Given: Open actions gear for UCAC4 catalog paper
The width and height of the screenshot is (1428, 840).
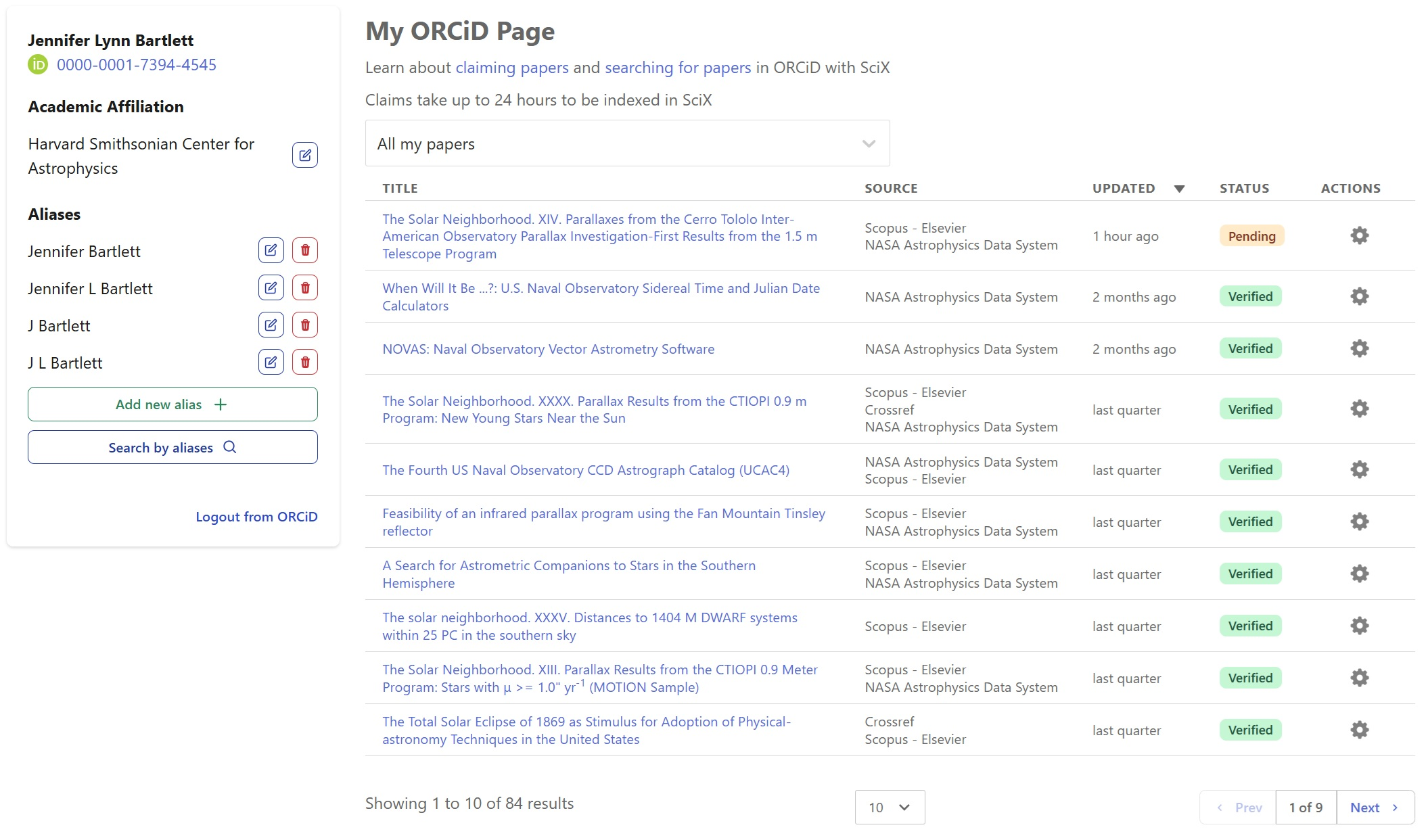Looking at the screenshot, I should tap(1359, 469).
